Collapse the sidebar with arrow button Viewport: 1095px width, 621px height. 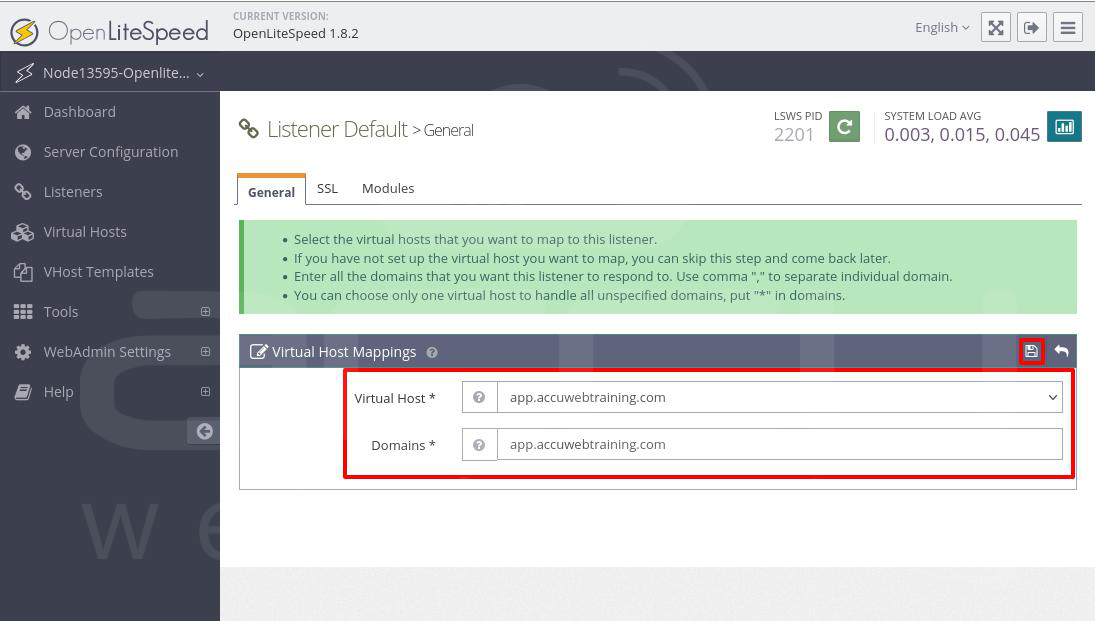point(204,431)
